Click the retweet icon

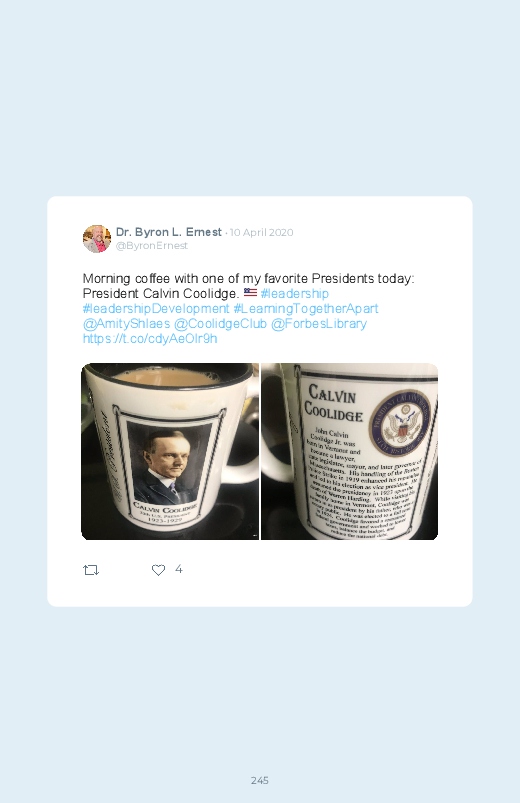coord(91,570)
